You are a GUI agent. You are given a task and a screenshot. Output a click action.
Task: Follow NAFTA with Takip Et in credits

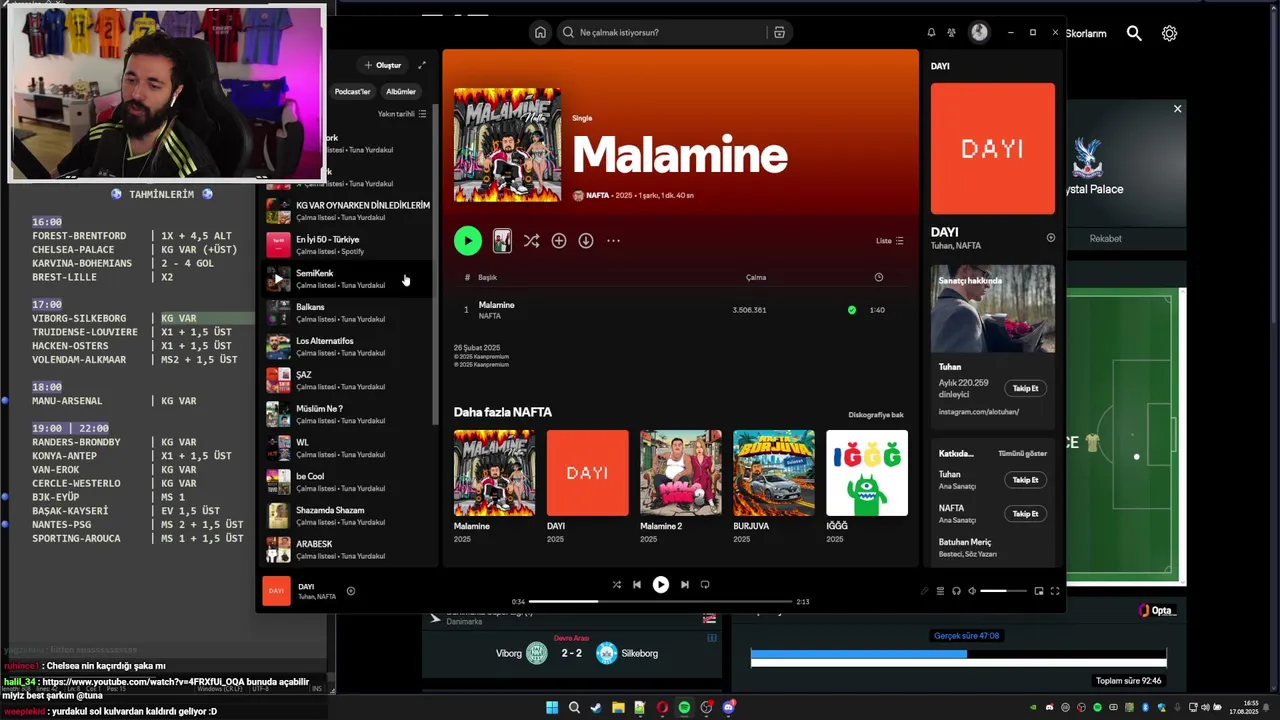(x=1025, y=513)
